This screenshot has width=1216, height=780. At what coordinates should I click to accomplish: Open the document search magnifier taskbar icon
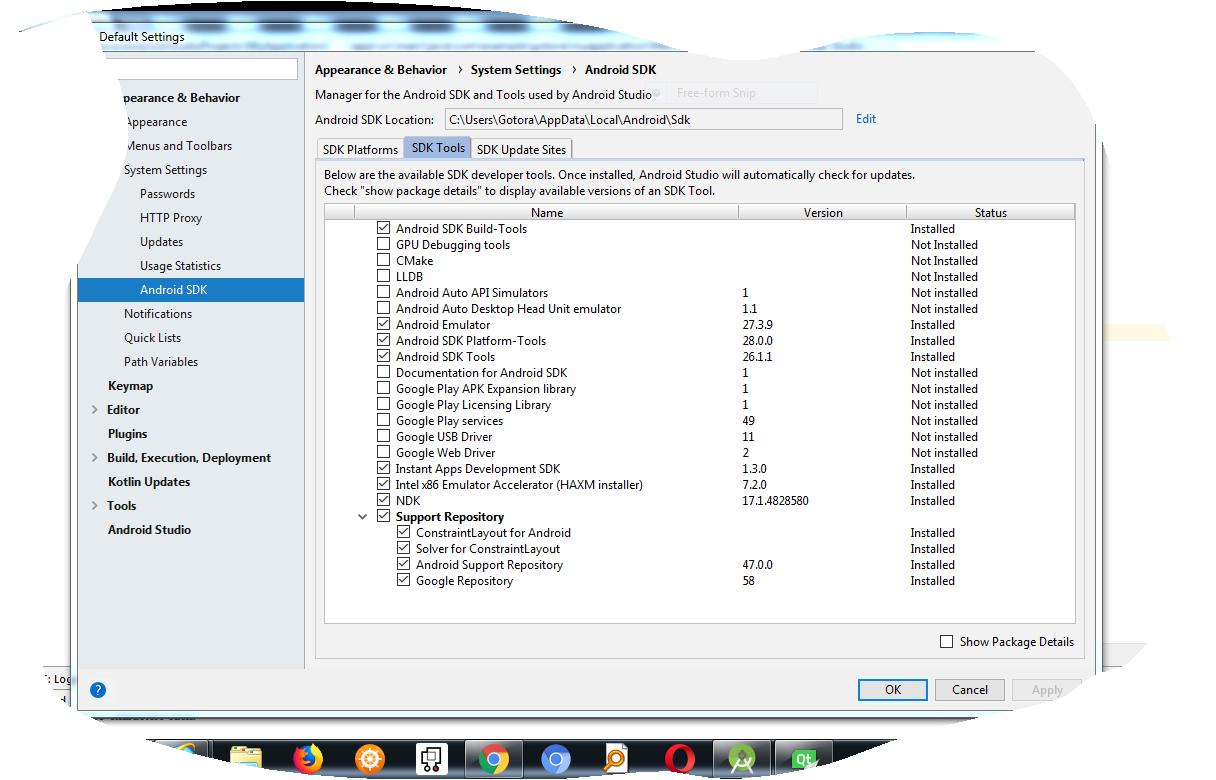[617, 761]
